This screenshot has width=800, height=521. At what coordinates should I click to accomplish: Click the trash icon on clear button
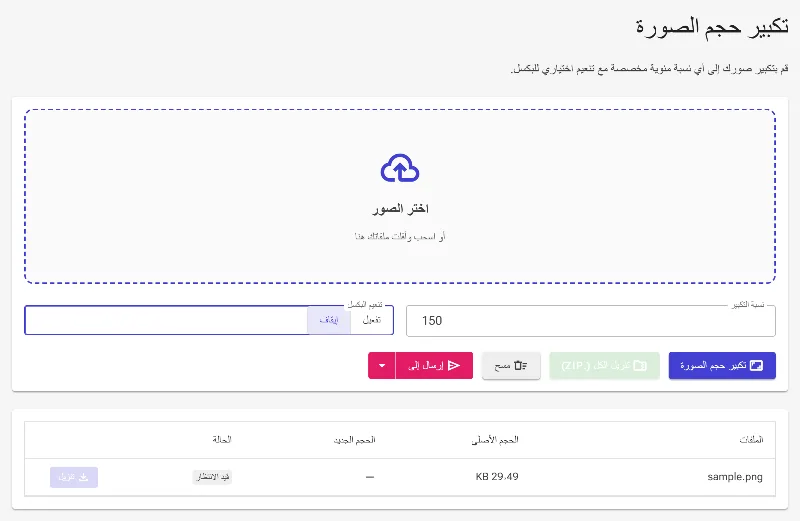(520, 365)
